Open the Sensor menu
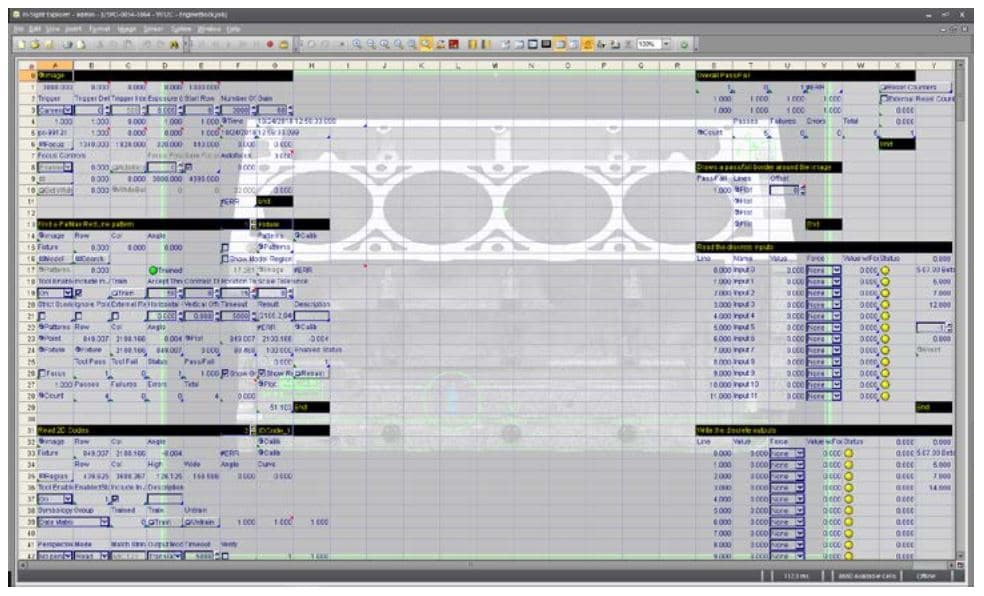984x596 pixels. pyautogui.click(x=153, y=29)
